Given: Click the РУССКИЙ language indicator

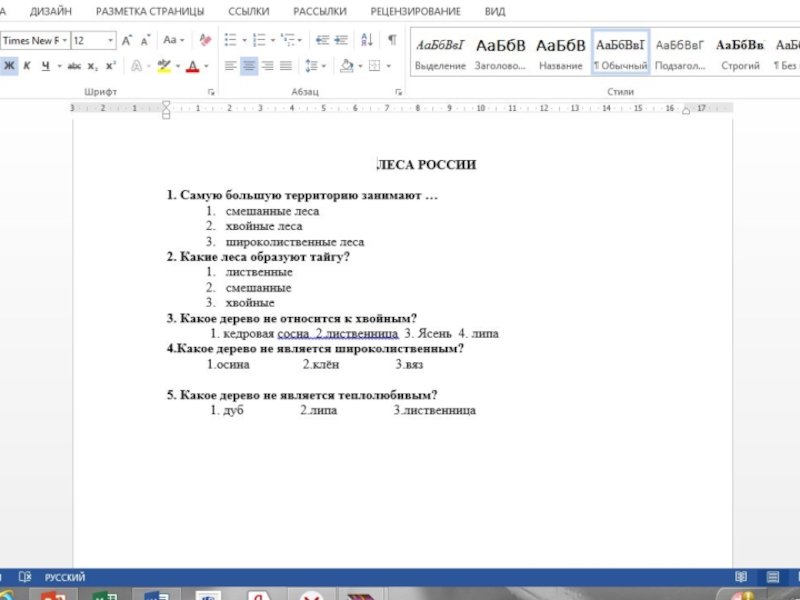Looking at the screenshot, I should click(65, 577).
